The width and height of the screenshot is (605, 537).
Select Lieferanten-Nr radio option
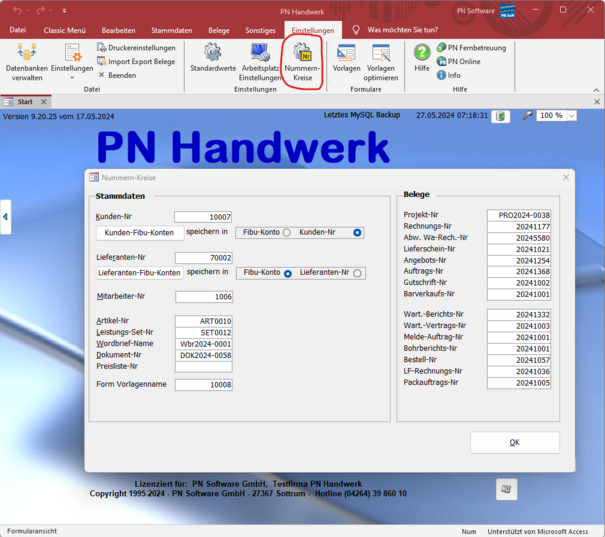coord(357,273)
